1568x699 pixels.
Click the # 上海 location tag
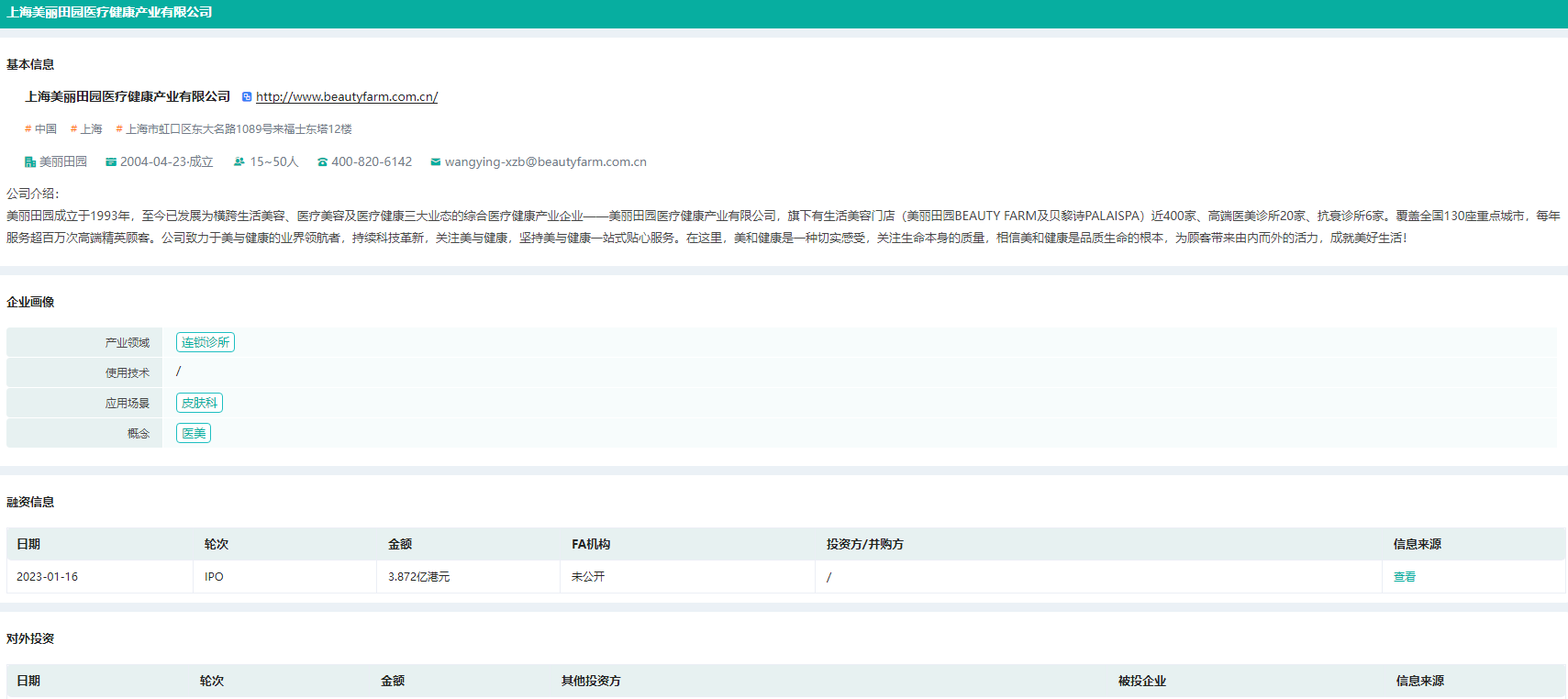87,129
